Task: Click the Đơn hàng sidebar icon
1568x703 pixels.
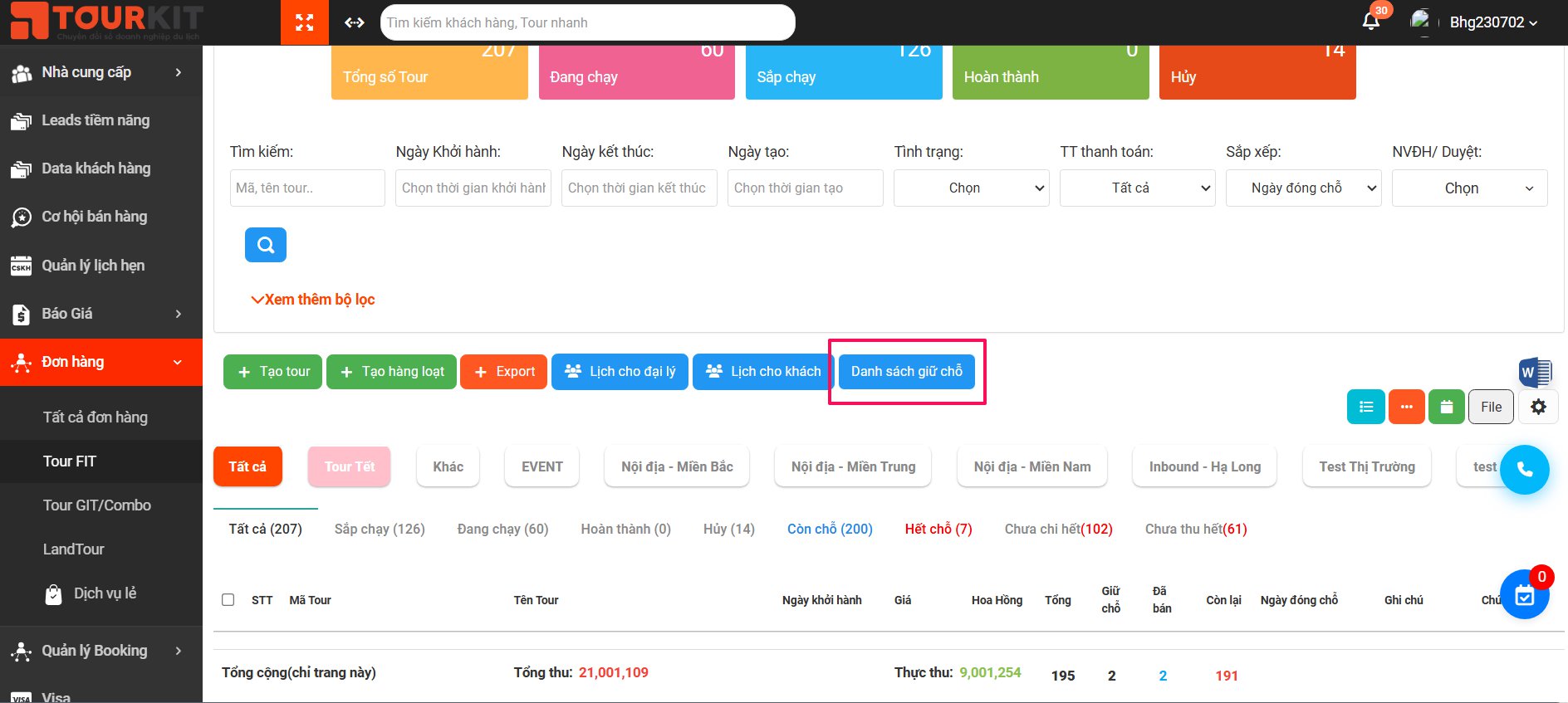Action: pyautogui.click(x=21, y=363)
